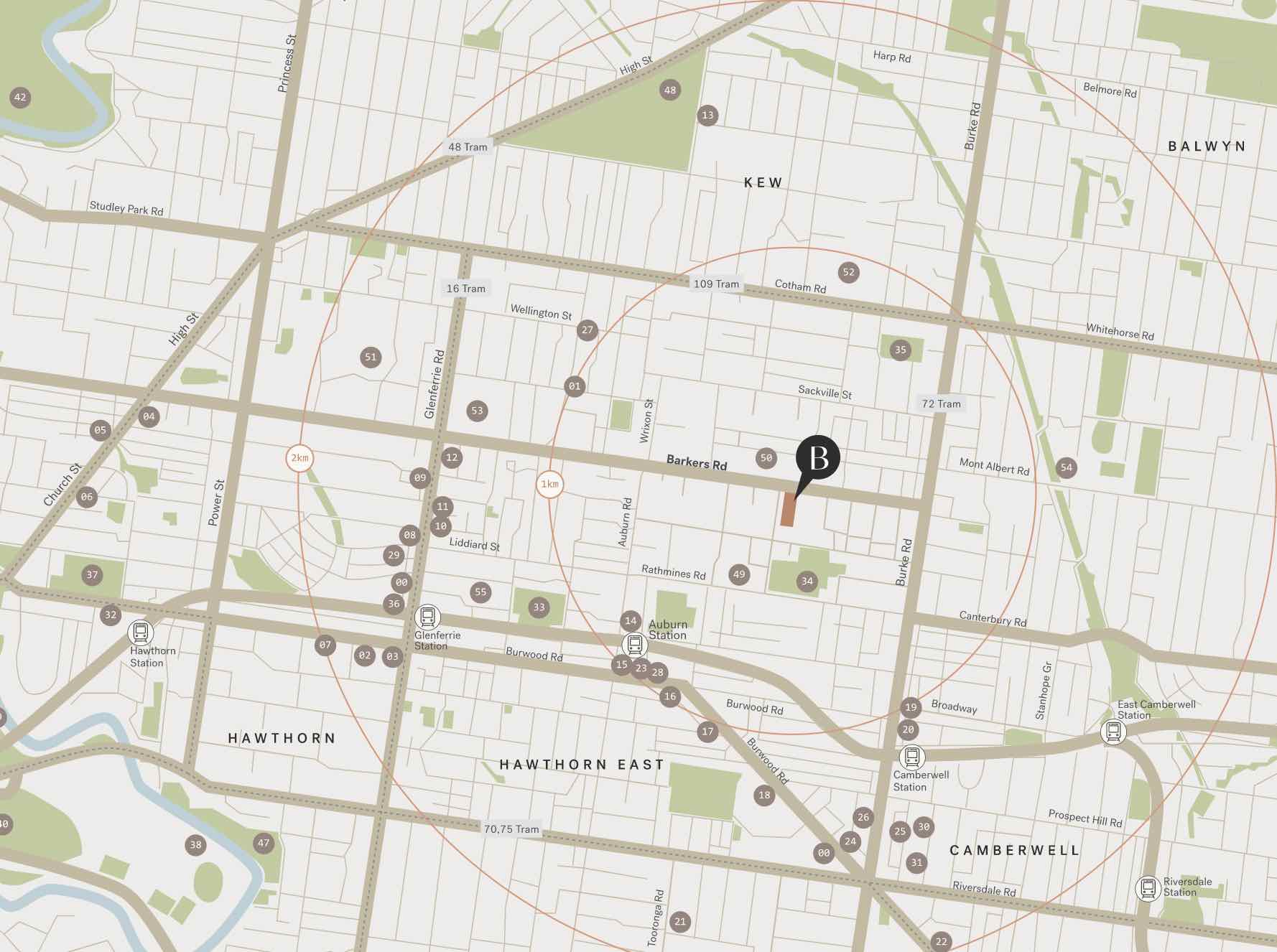Click the 16 Tram route label
Screen dimensions: 1277x952
point(466,289)
